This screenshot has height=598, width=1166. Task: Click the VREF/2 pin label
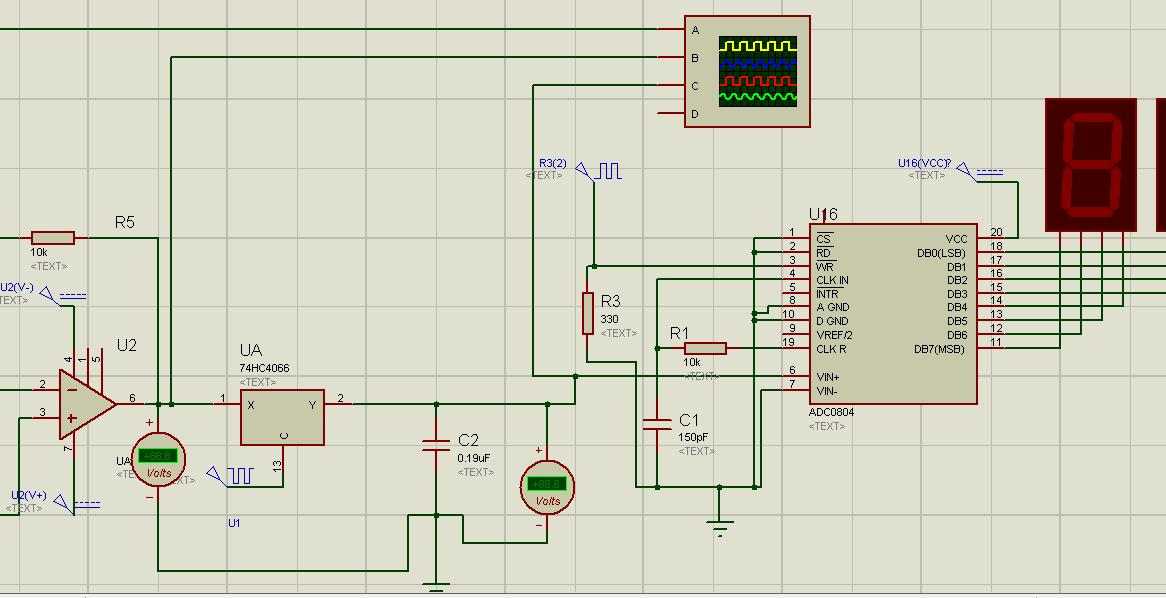pos(834,335)
